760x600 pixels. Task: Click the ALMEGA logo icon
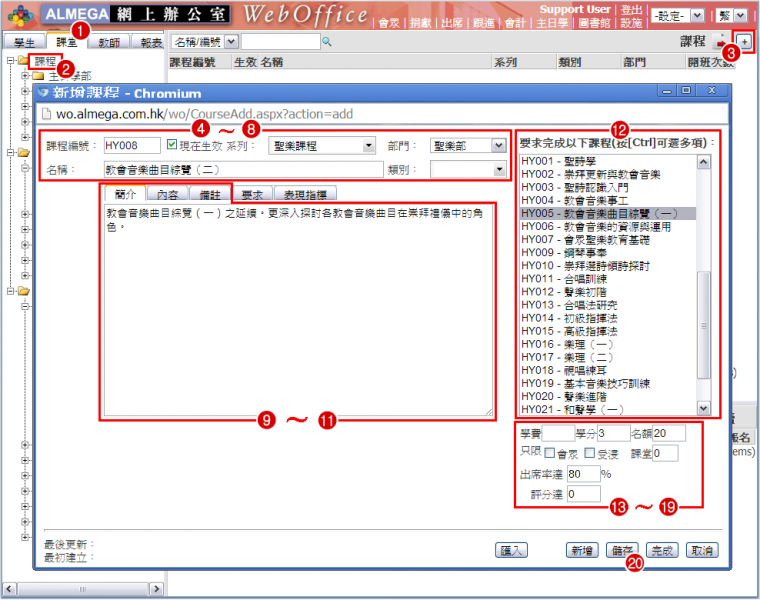pyautogui.click(x=20, y=16)
